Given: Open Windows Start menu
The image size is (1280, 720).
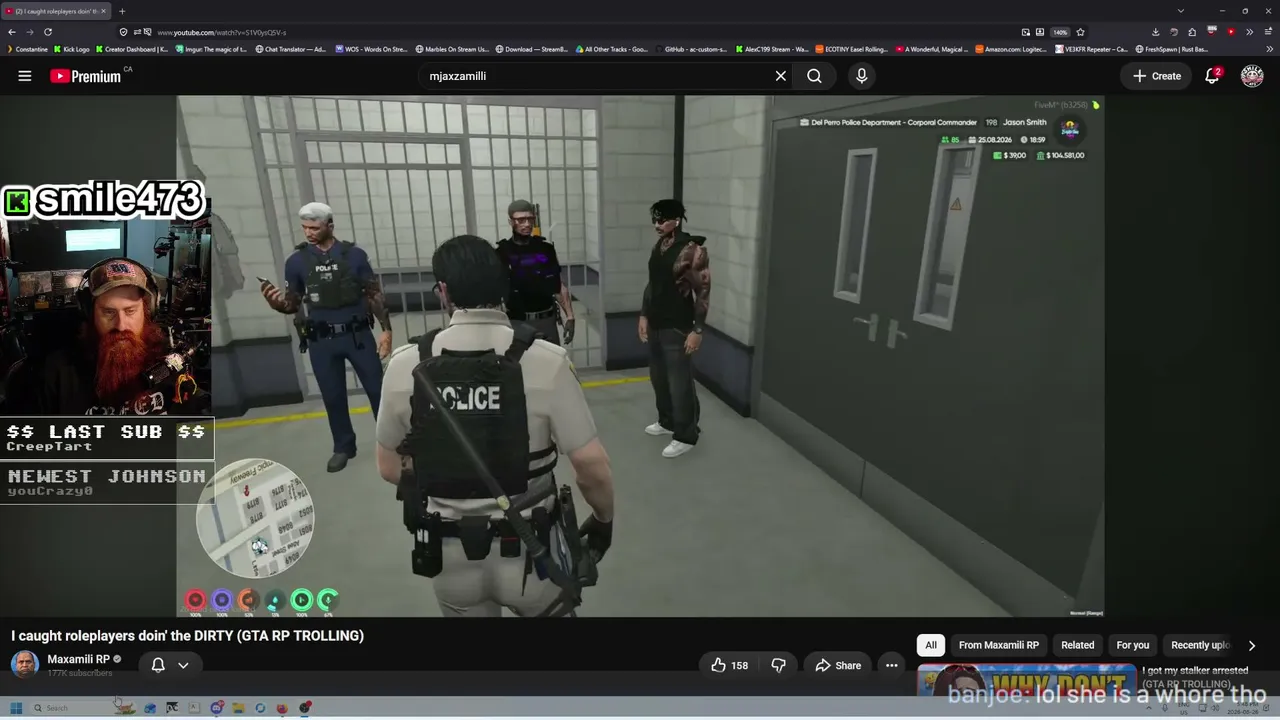Looking at the screenshot, I should click(15, 708).
